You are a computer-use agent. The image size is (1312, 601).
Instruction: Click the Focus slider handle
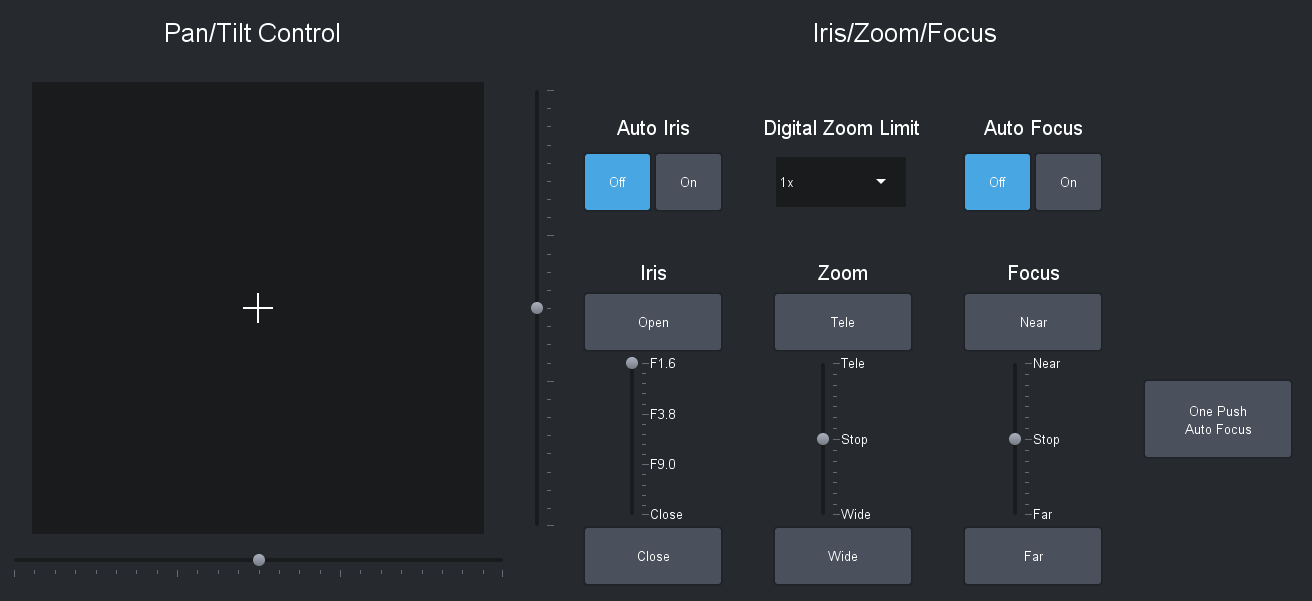[1014, 439]
